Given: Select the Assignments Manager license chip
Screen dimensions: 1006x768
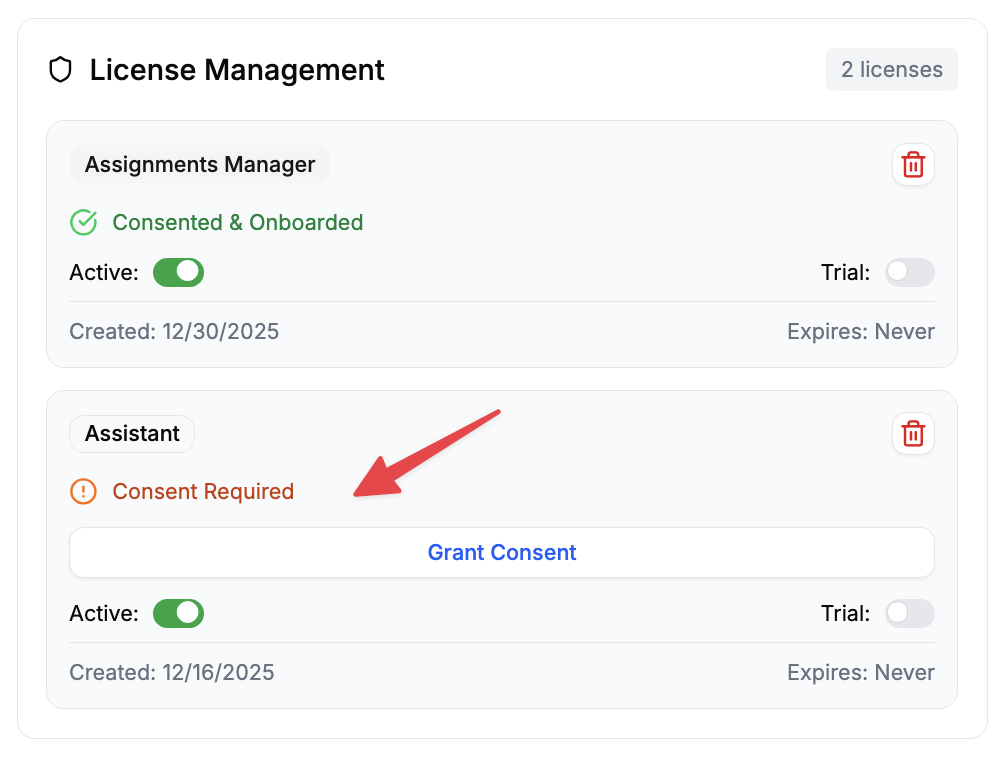Looking at the screenshot, I should click(x=199, y=164).
